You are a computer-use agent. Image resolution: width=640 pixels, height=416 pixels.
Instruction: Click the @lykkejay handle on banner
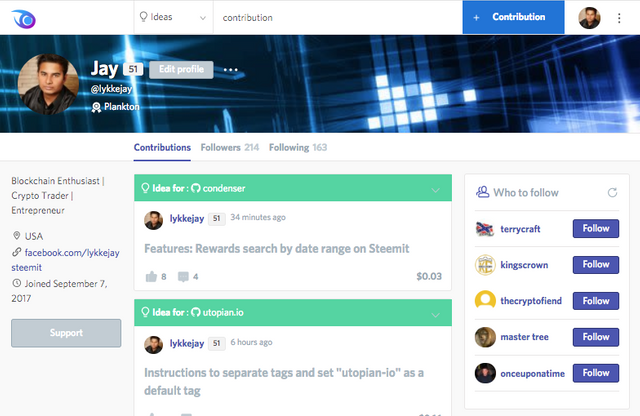[x=111, y=89]
